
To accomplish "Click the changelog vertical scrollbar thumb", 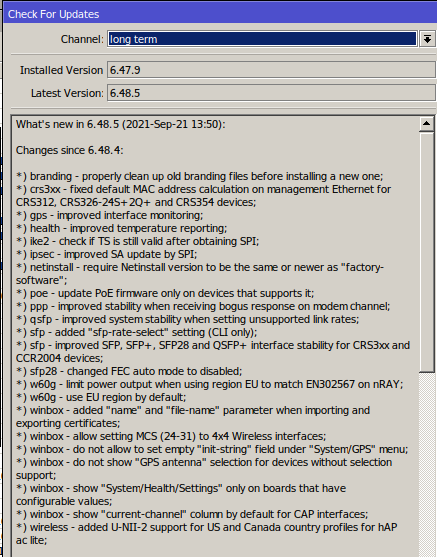I will pos(426,252).
